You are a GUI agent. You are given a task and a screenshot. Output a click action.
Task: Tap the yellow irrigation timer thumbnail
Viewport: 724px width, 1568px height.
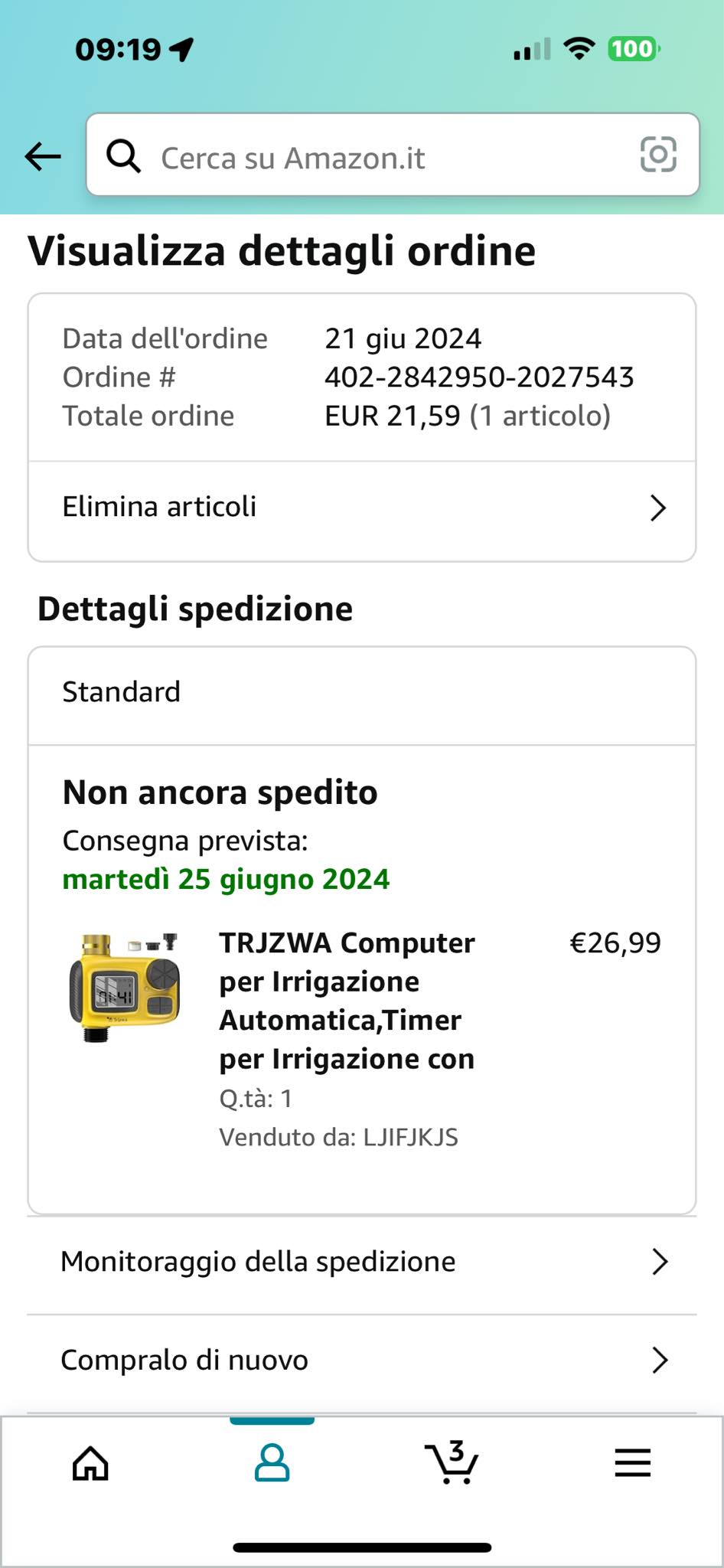pos(125,988)
